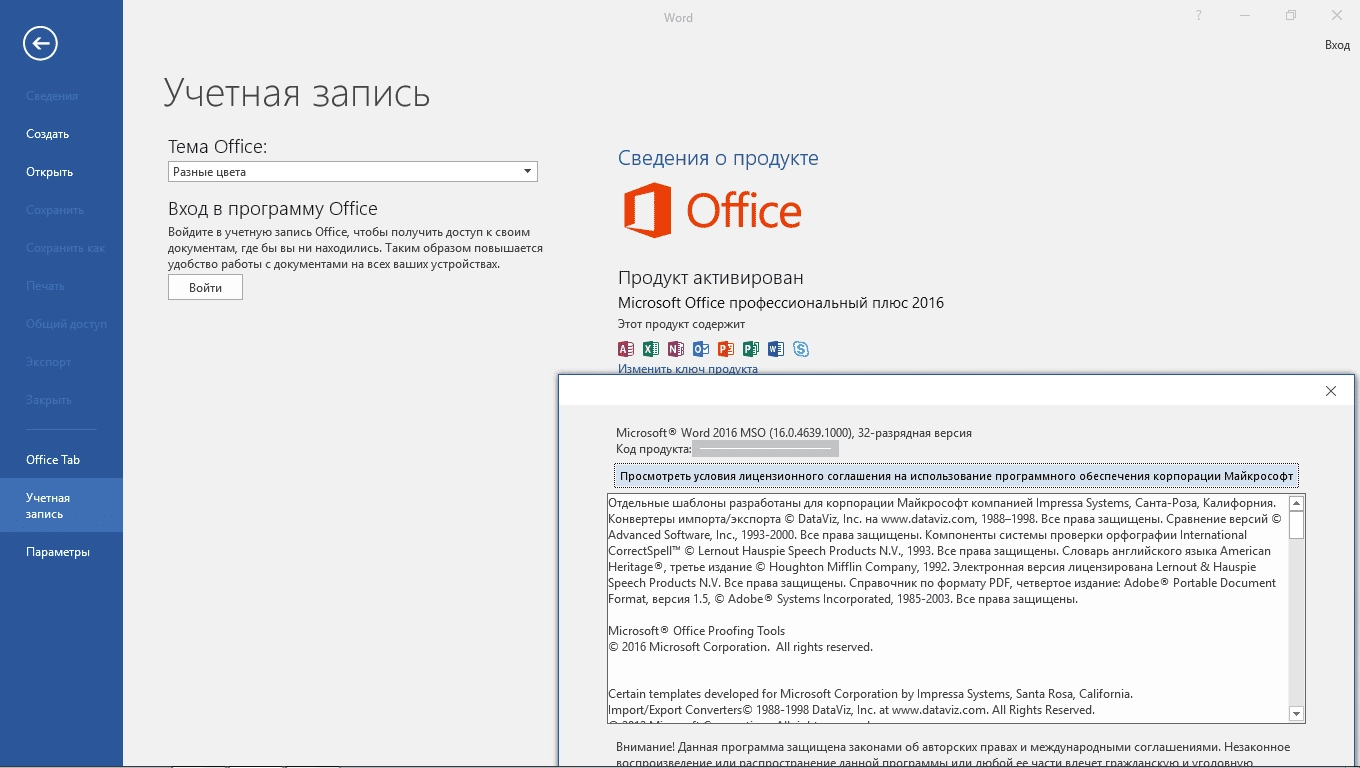Click the Продукт активирован text
Image resolution: width=1360 pixels, height=768 pixels.
click(x=711, y=278)
